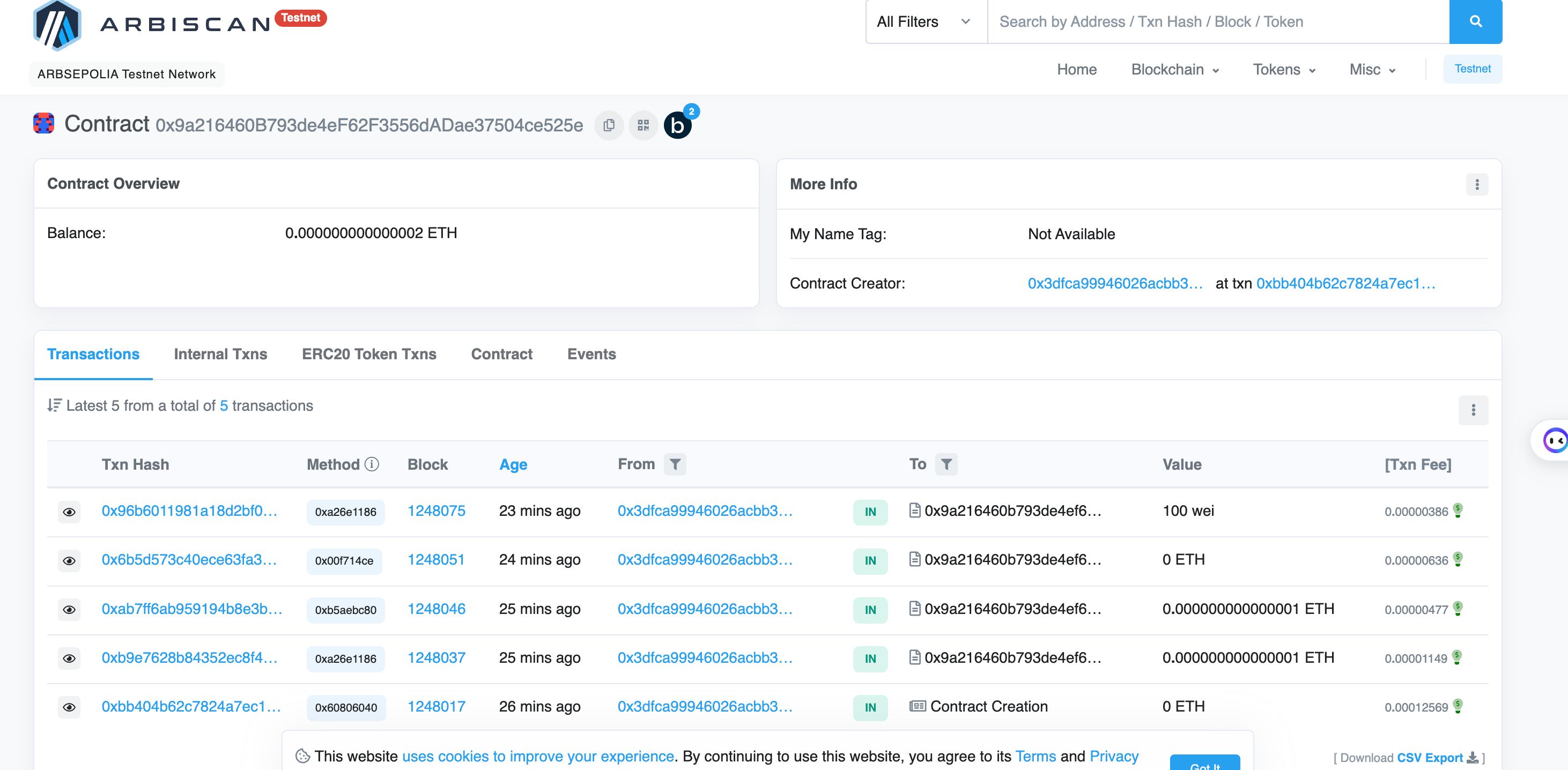
Task: Expand the Tokens menu
Action: 1284,69
